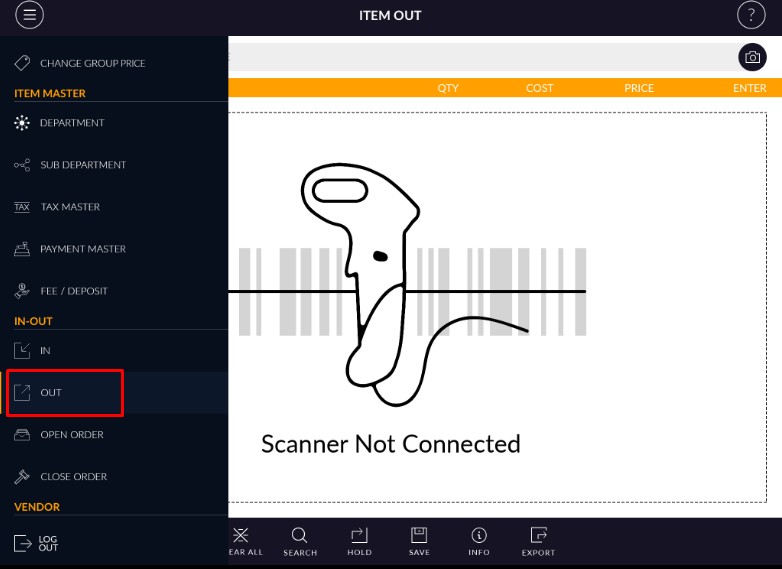Select IN under In-Out section

45,351
